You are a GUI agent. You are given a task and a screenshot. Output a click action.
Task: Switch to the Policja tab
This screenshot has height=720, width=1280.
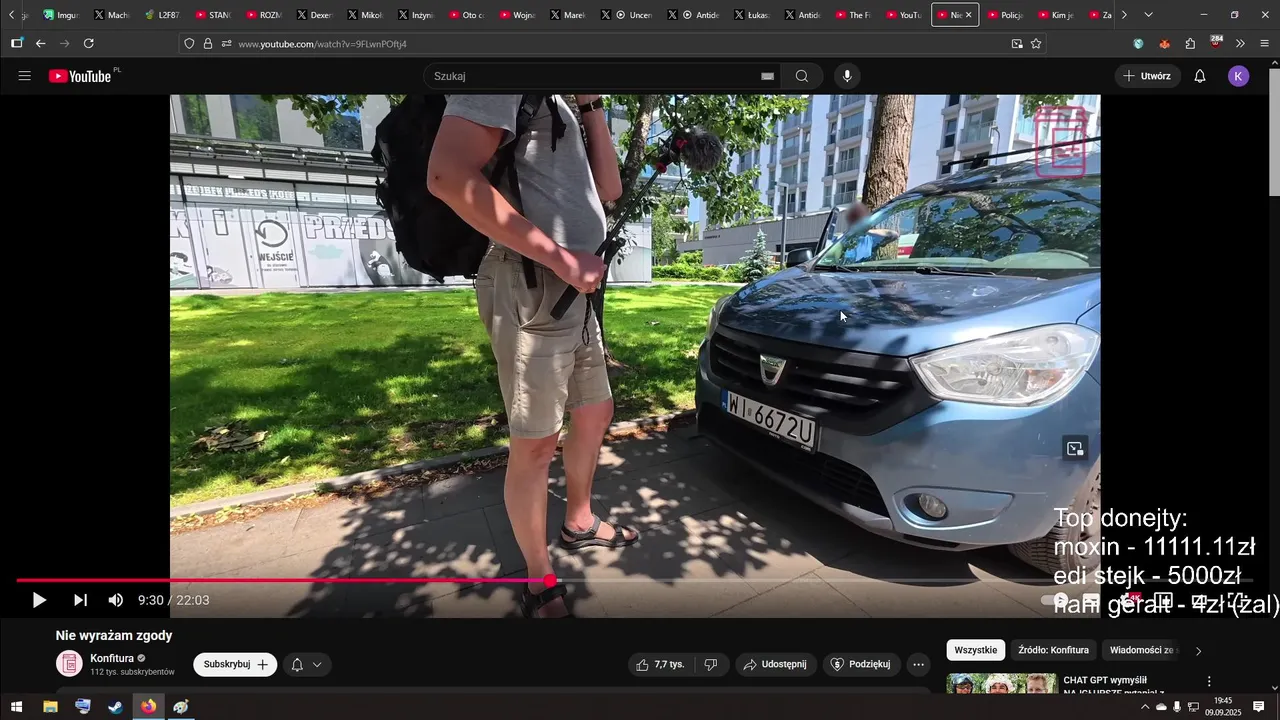[1005, 15]
